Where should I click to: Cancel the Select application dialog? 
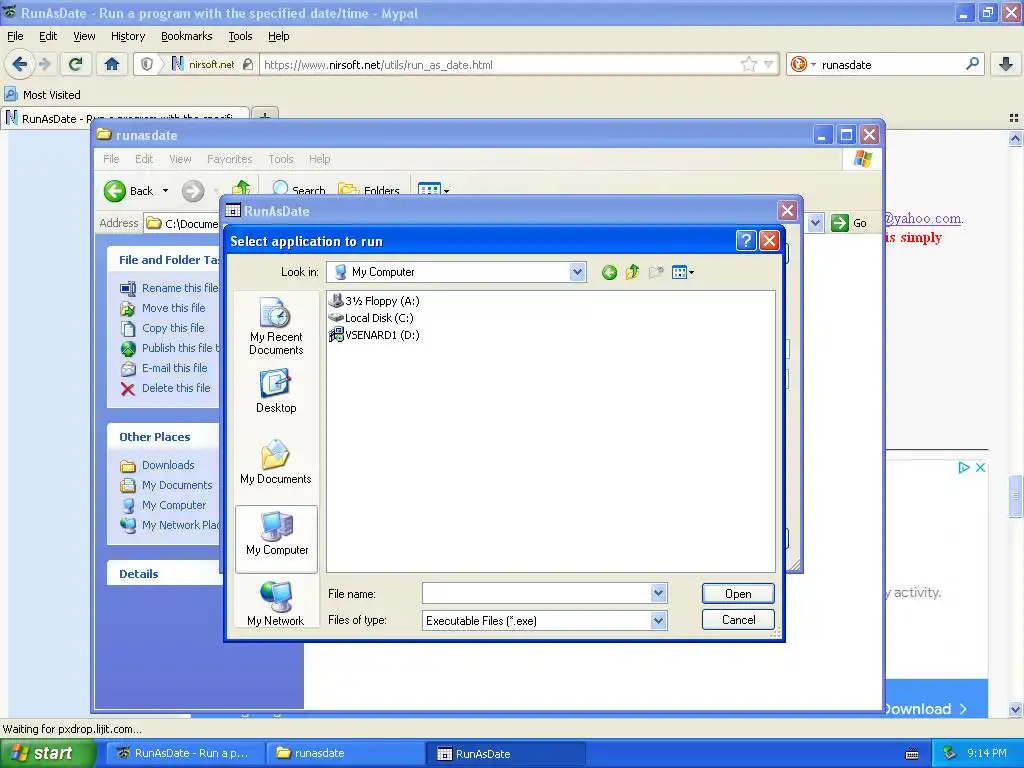[738, 620]
